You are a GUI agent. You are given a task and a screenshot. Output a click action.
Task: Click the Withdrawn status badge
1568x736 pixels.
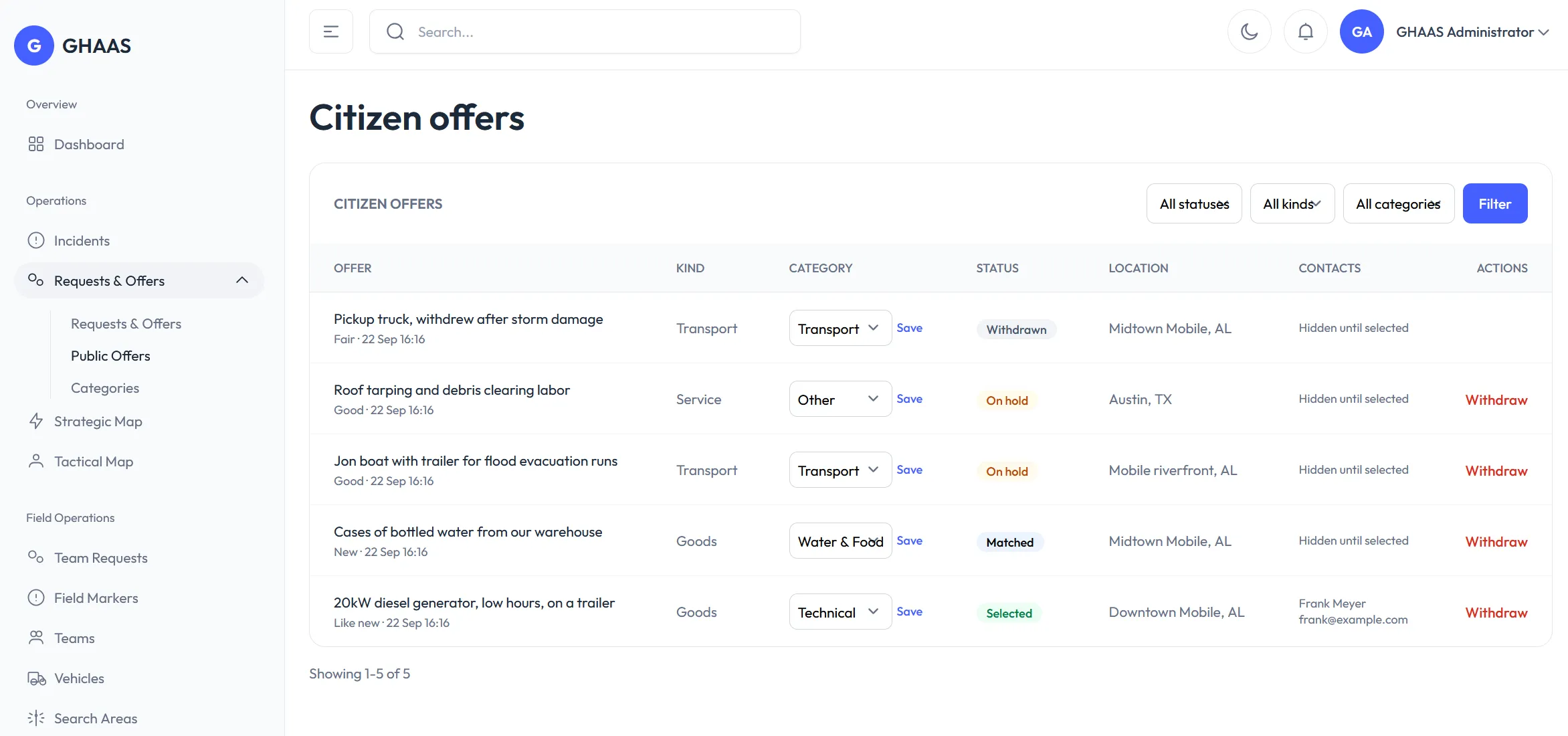tap(1016, 329)
